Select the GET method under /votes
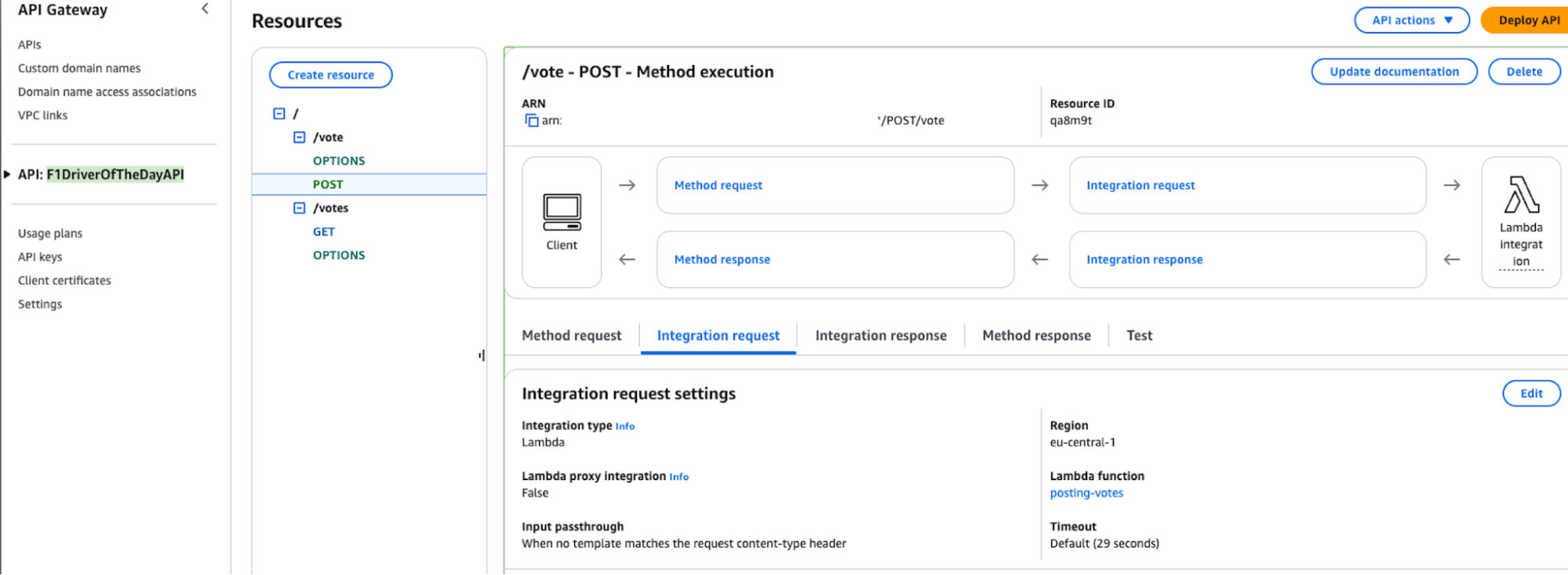Image resolution: width=1568 pixels, height=575 pixels. 324,232
